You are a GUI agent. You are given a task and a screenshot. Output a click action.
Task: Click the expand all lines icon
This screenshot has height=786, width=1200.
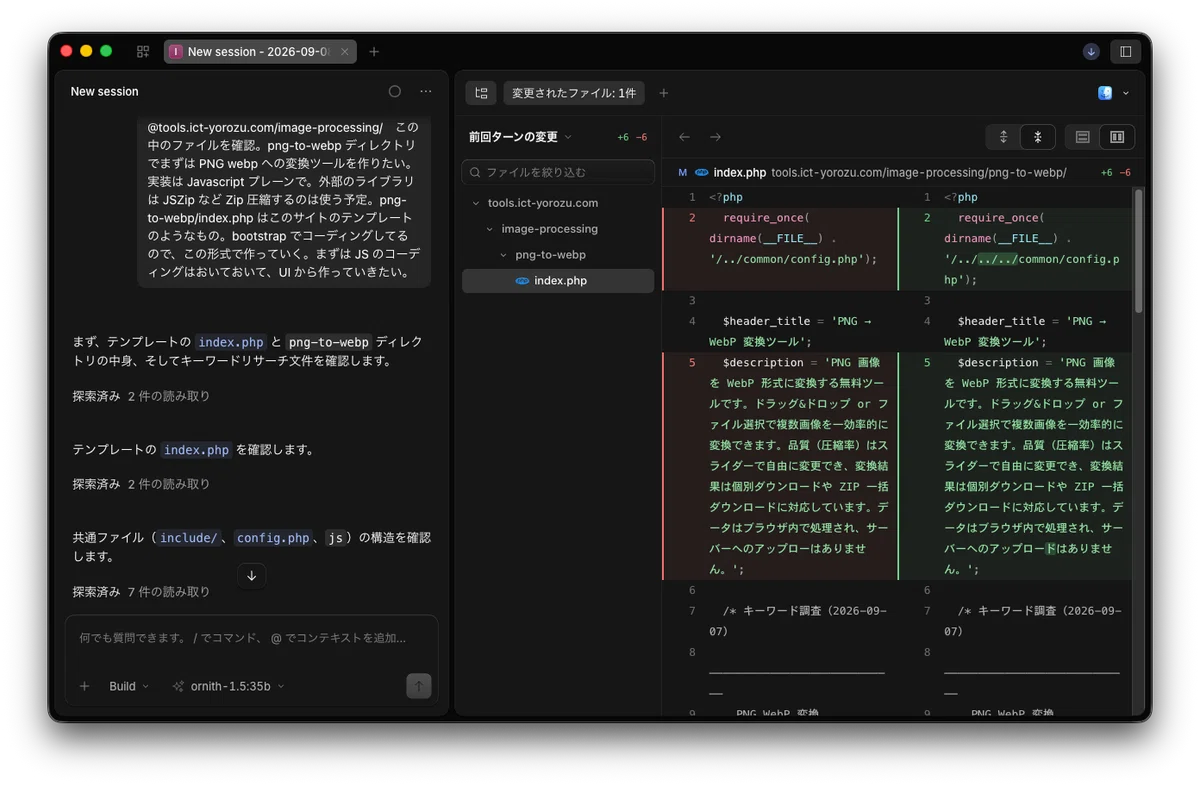point(1003,137)
